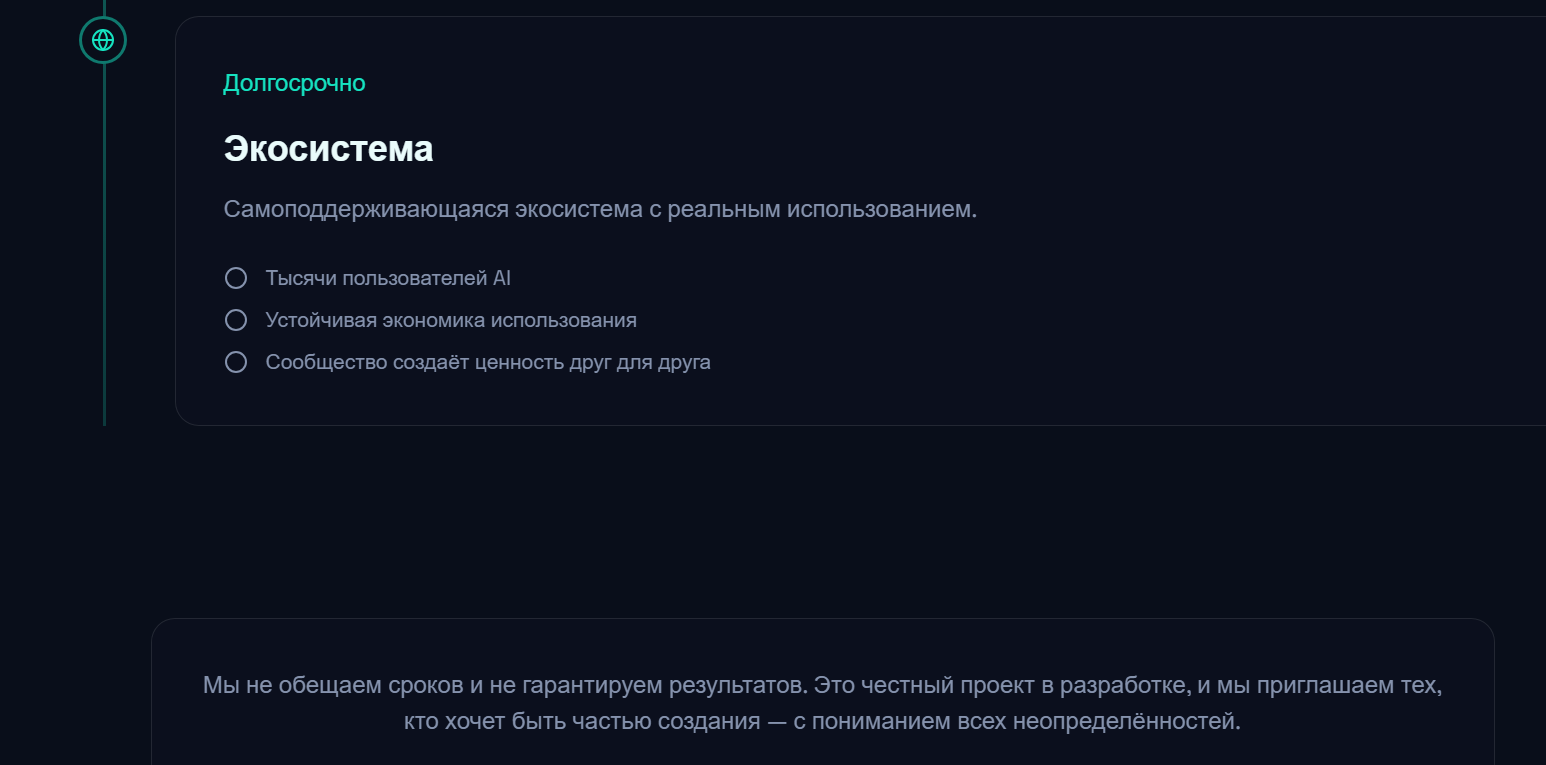Screen dimensions: 1546x765
Task: Click the green "Долгосрочно" label
Action: click(294, 83)
